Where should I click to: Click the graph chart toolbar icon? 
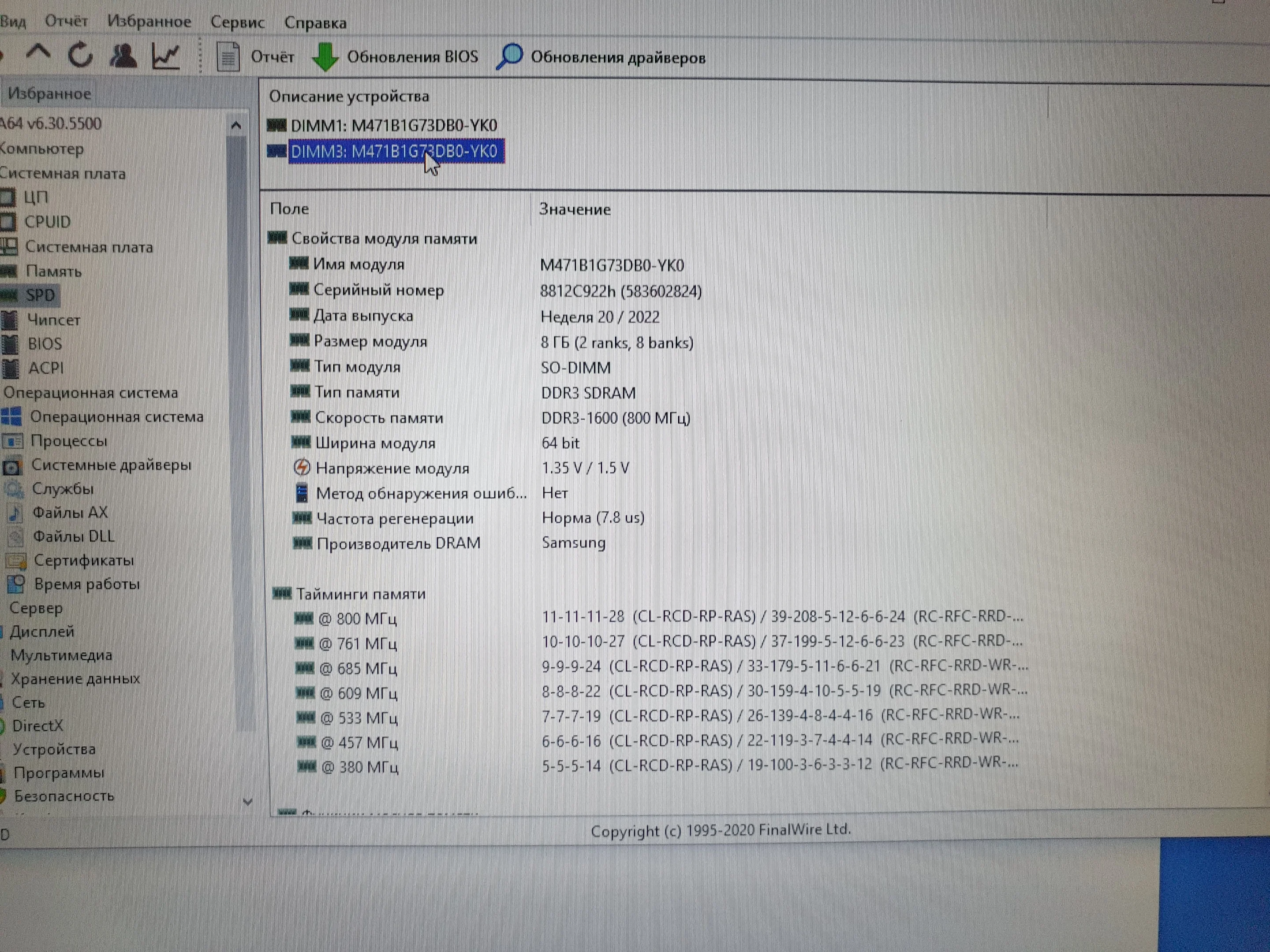click(x=166, y=56)
